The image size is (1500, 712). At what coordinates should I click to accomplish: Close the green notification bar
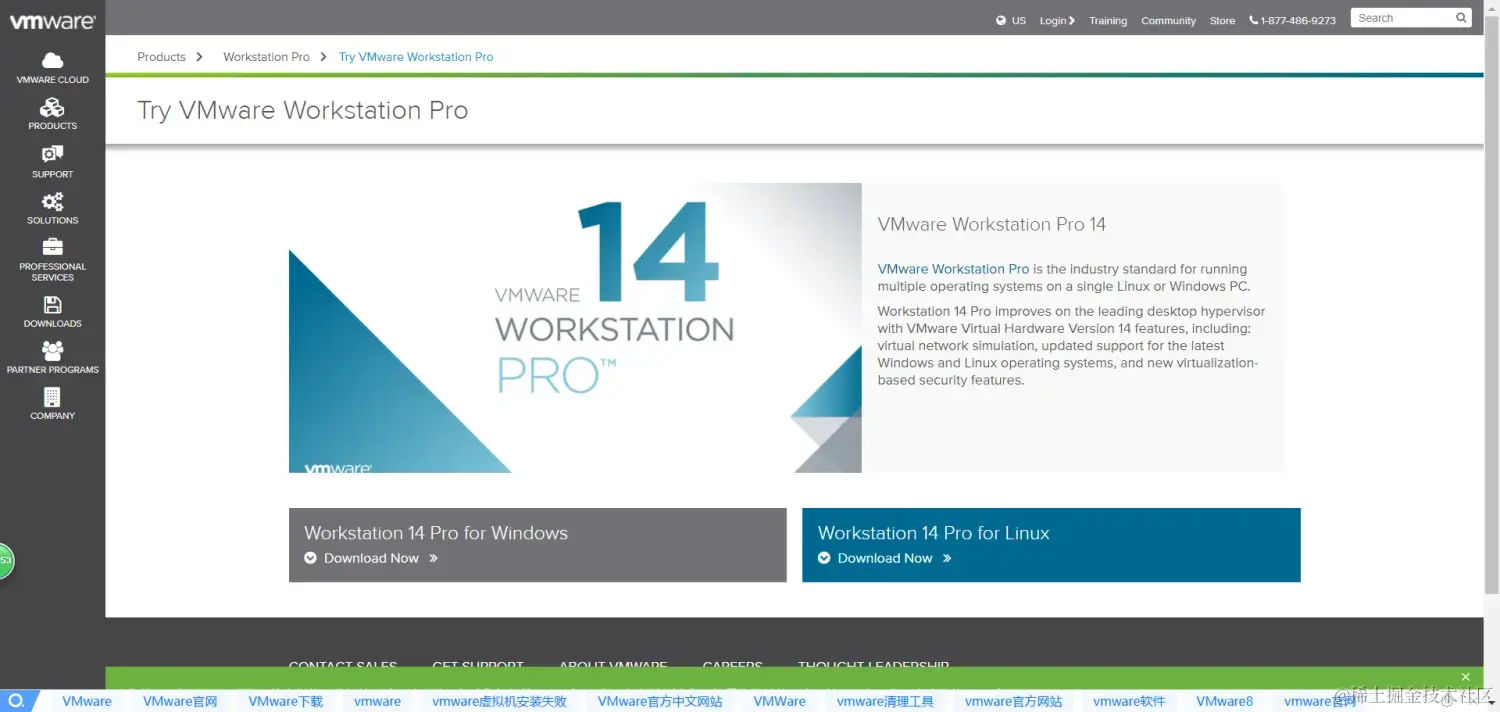1465,677
